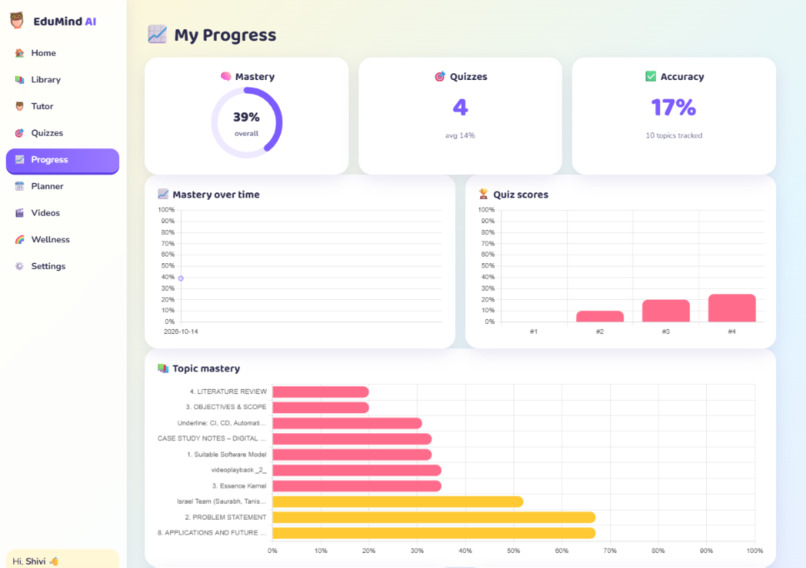
Task: Click the My Progress title
Action: [225, 35]
